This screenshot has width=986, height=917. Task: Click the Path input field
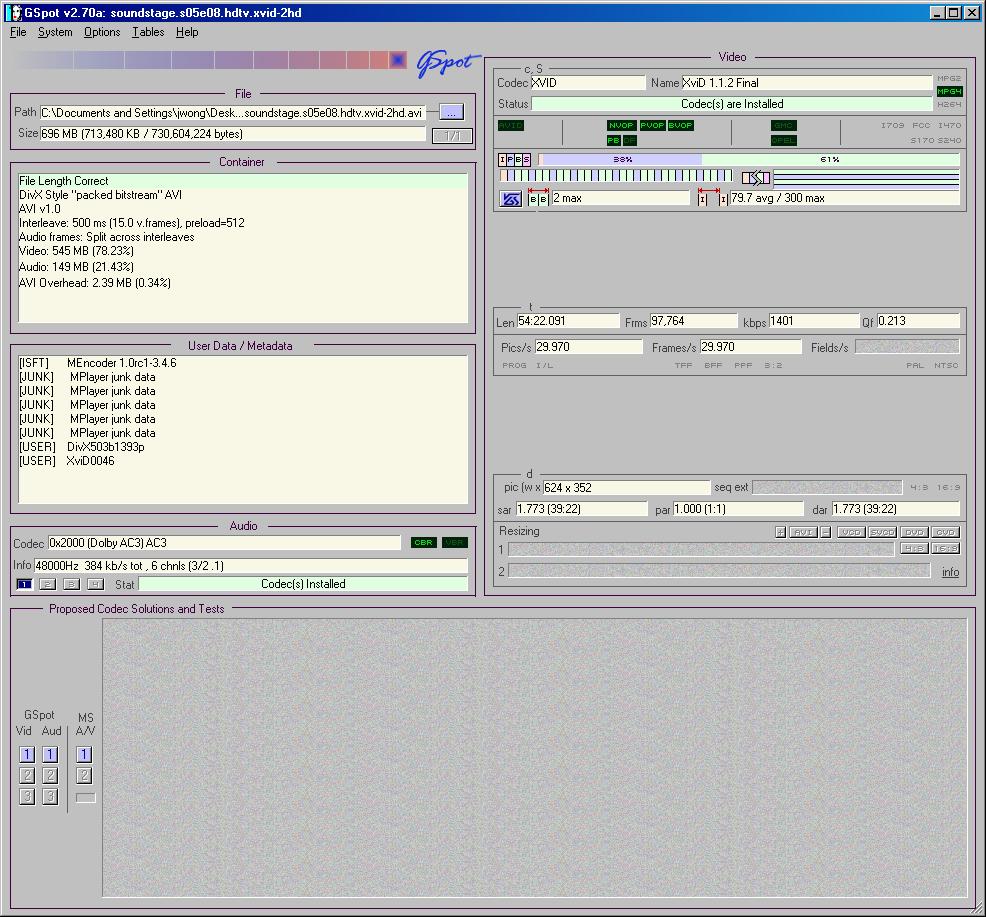pos(233,113)
